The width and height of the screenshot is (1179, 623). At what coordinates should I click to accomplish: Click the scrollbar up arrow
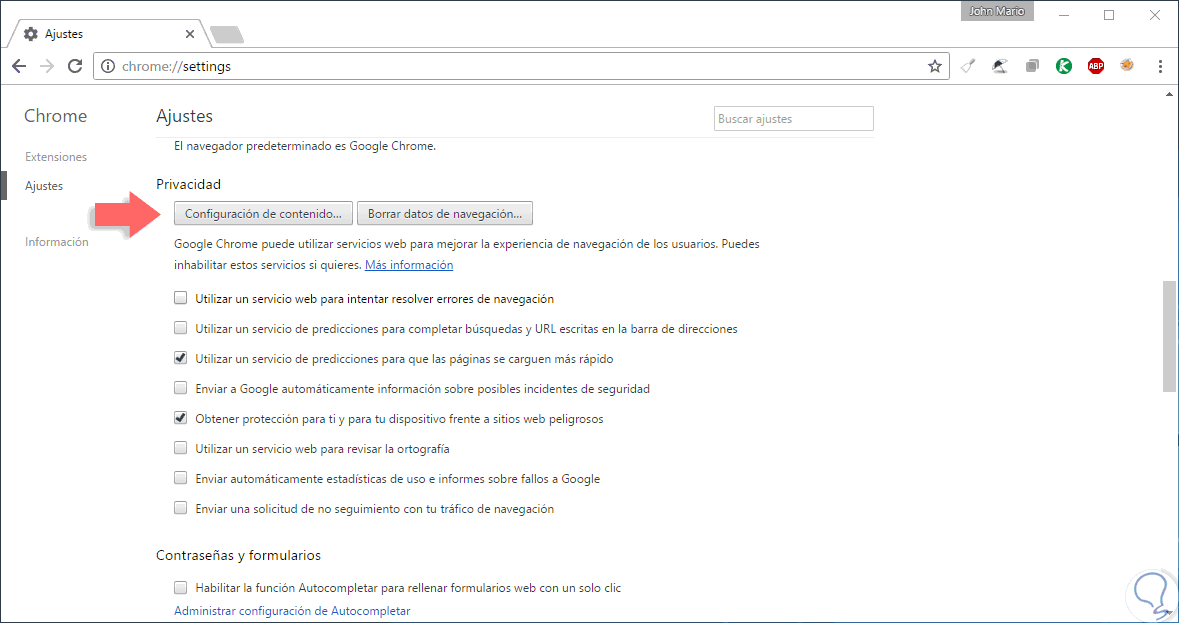pyautogui.click(x=1169, y=93)
